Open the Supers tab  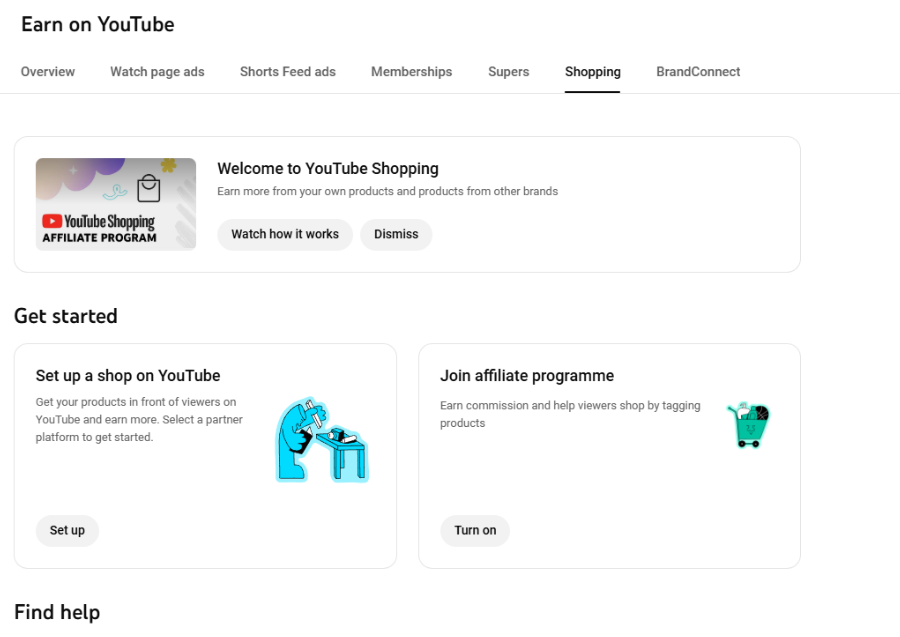(509, 72)
